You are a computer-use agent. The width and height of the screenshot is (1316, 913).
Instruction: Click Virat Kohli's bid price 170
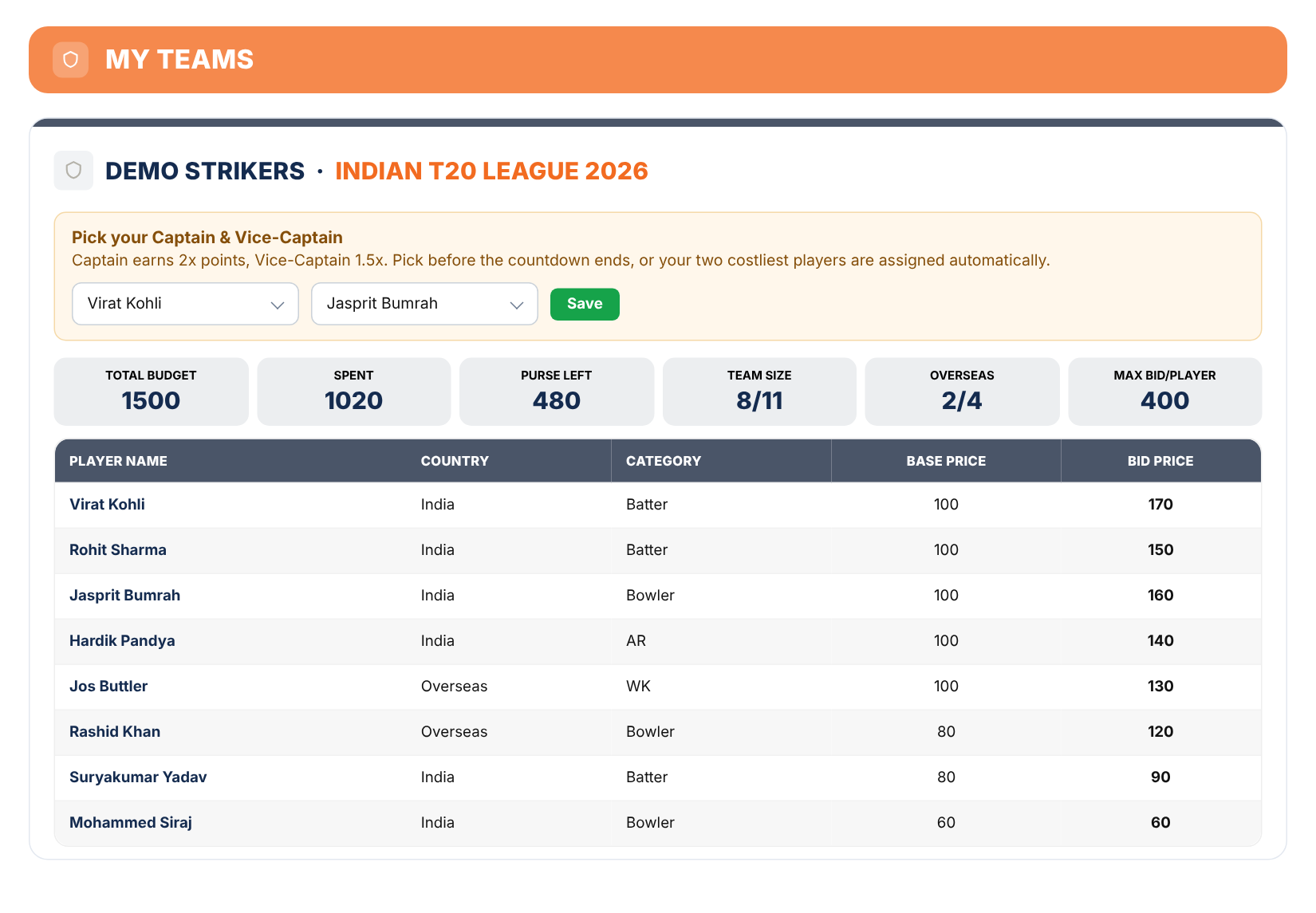(1160, 504)
